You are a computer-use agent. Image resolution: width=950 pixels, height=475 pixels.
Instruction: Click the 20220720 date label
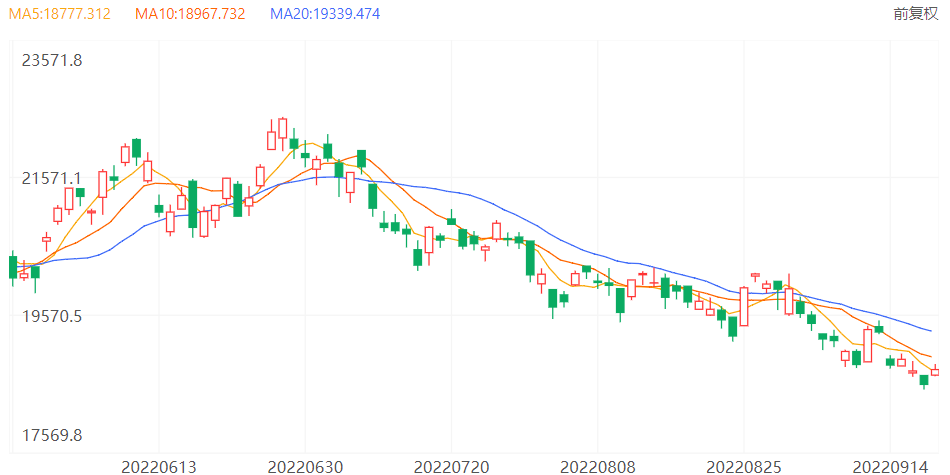coord(451,467)
